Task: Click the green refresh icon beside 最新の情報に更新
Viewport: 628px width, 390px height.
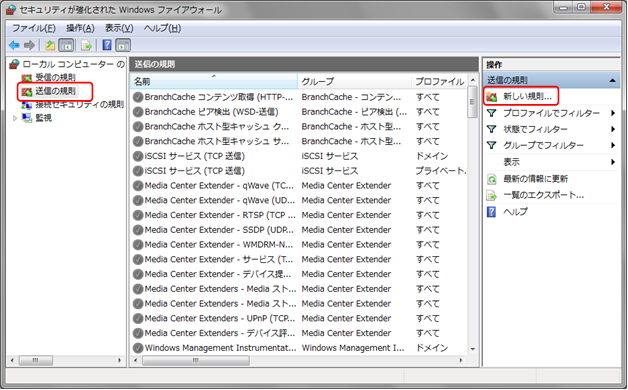Action: coord(492,179)
